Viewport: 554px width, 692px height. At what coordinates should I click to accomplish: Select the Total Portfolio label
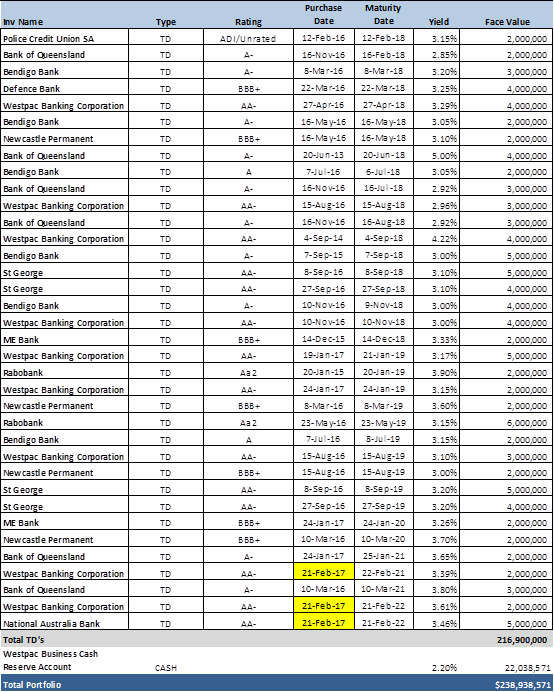point(32,684)
